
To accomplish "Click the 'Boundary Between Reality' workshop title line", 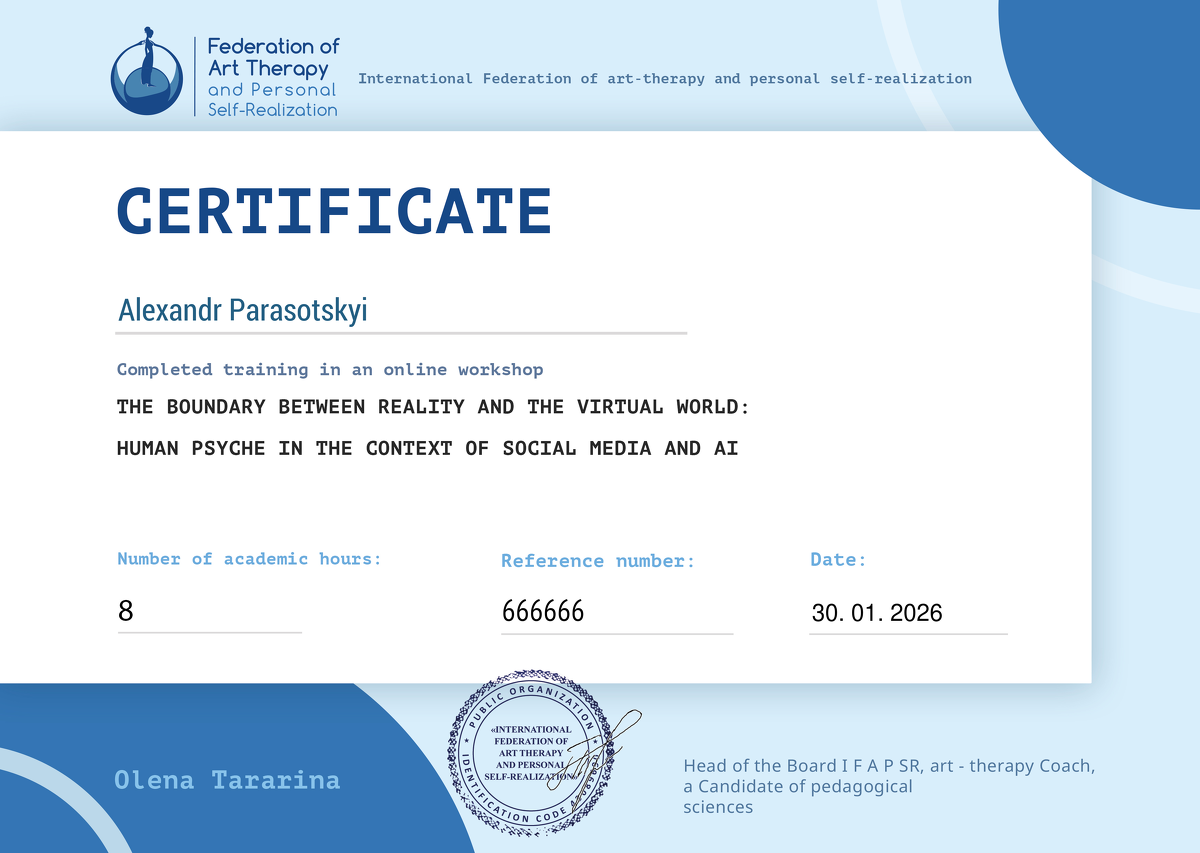I will click(x=433, y=407).
